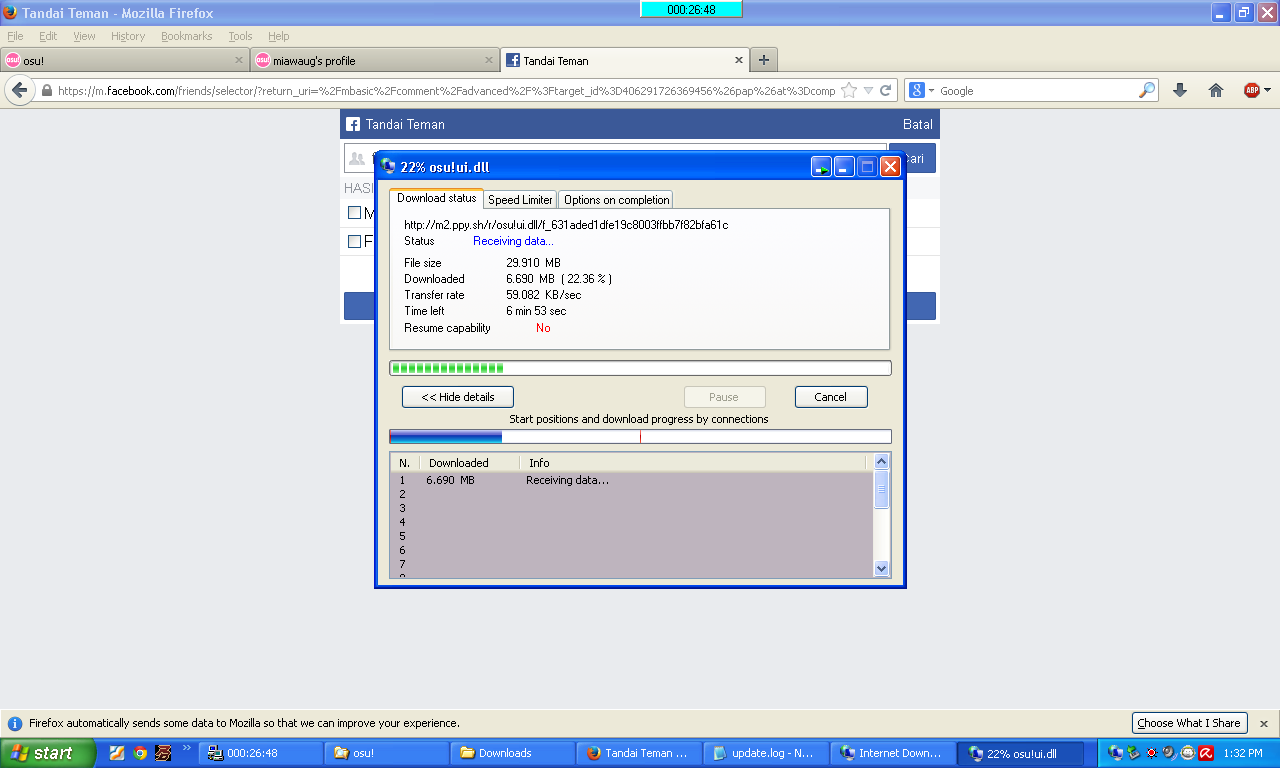This screenshot has height=768, width=1280.
Task: Open the search engine dropdown arrow next to Google
Action: (x=931, y=90)
